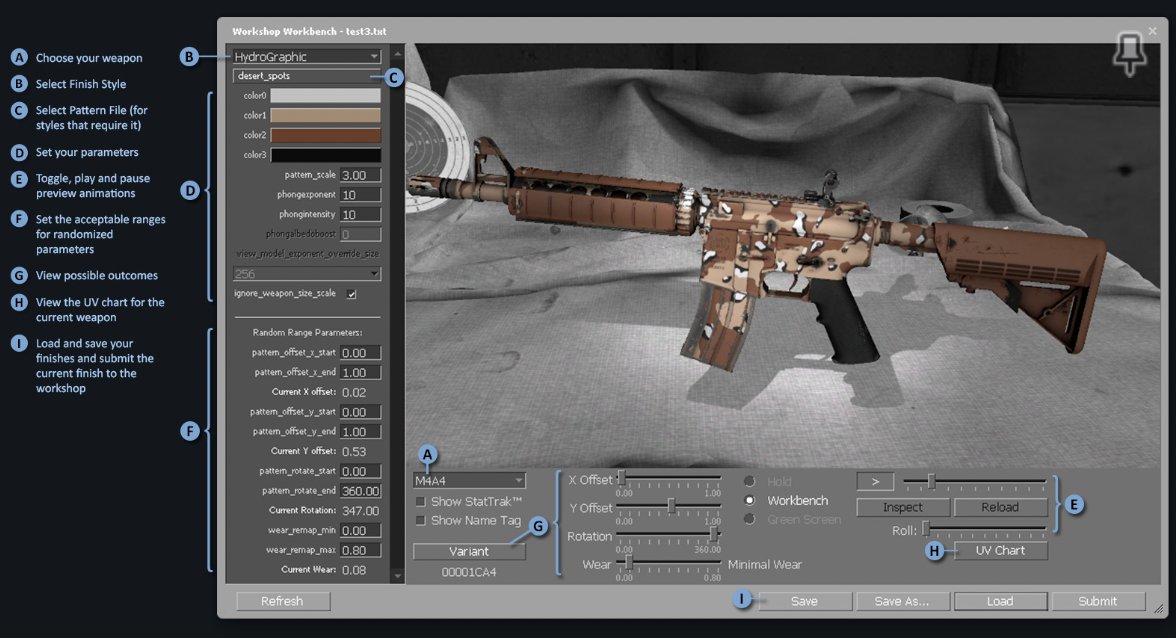The width and height of the screenshot is (1176, 638).
Task: Submit the finish to the workshop
Action: 1097,601
